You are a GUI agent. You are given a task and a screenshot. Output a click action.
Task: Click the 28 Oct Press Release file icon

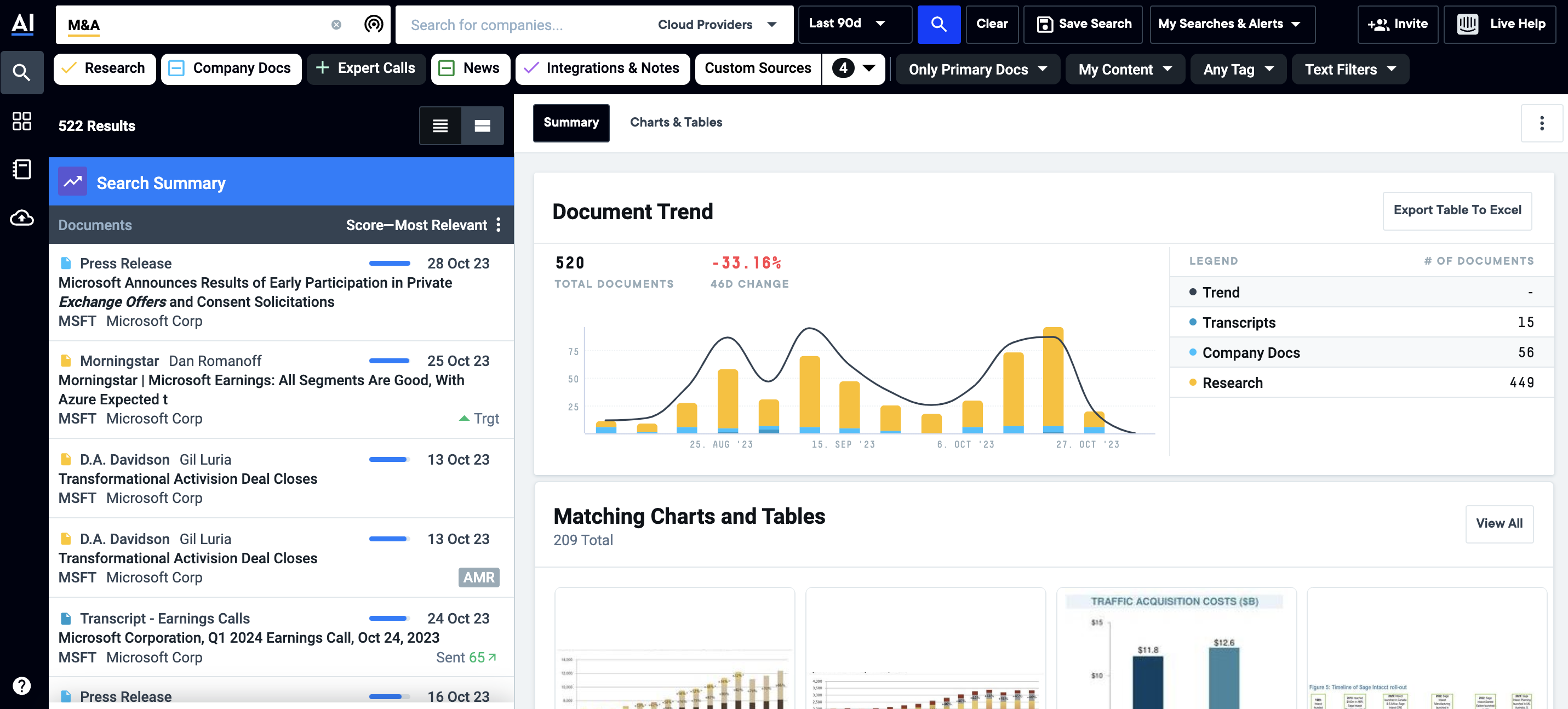[66, 263]
